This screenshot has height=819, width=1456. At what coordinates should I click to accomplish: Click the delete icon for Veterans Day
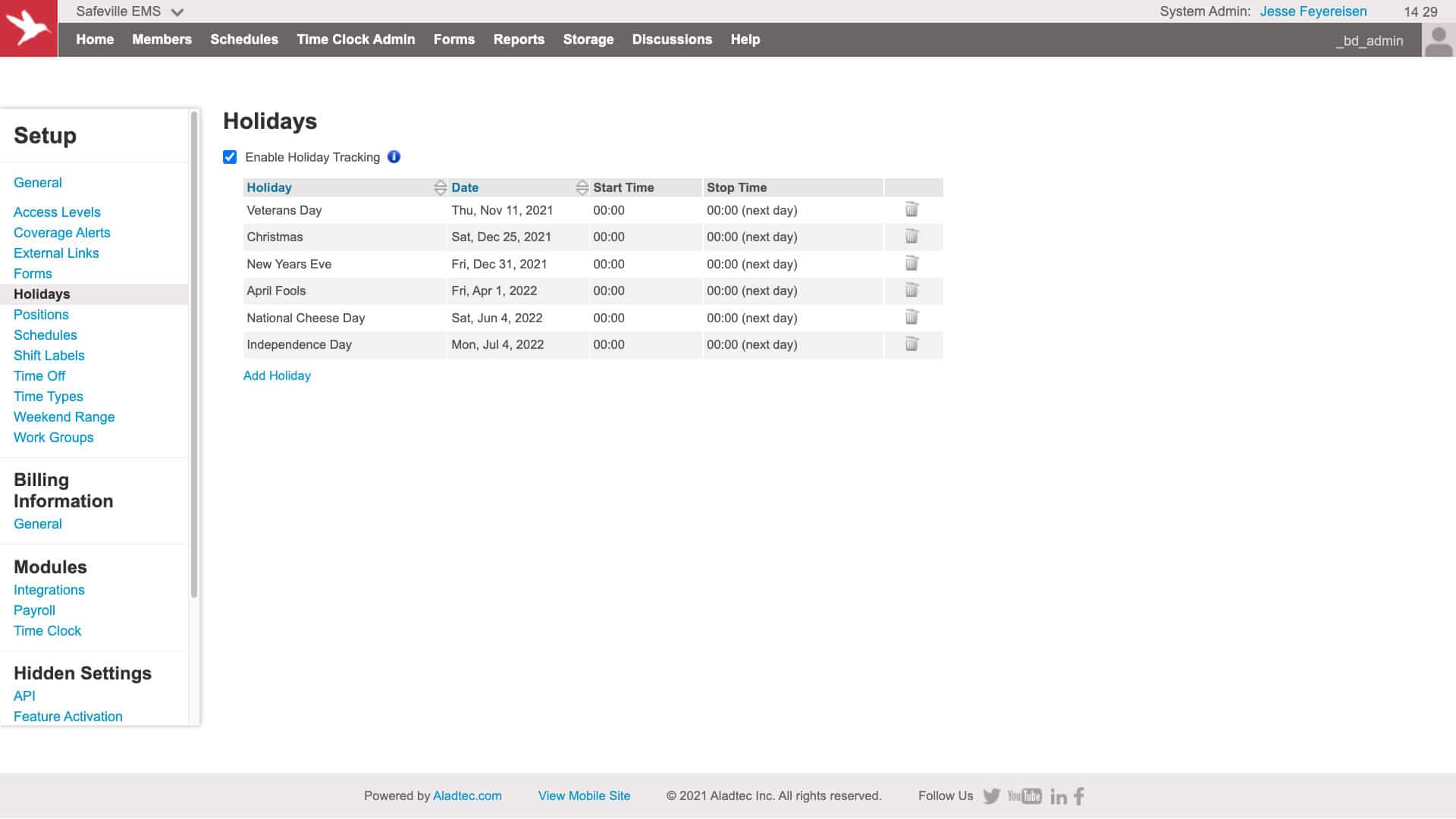[x=911, y=209]
